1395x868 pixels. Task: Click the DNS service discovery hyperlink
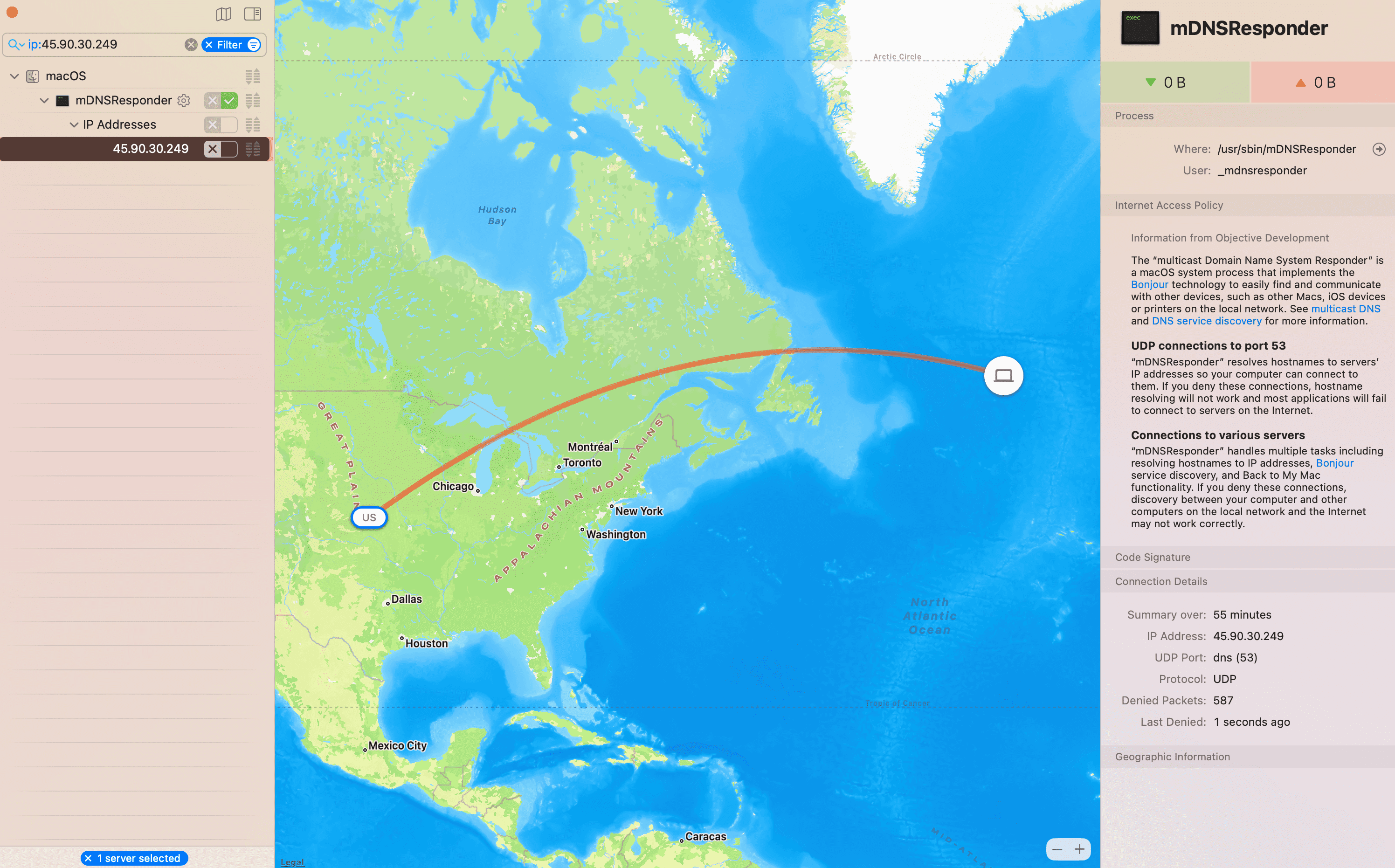point(1207,320)
